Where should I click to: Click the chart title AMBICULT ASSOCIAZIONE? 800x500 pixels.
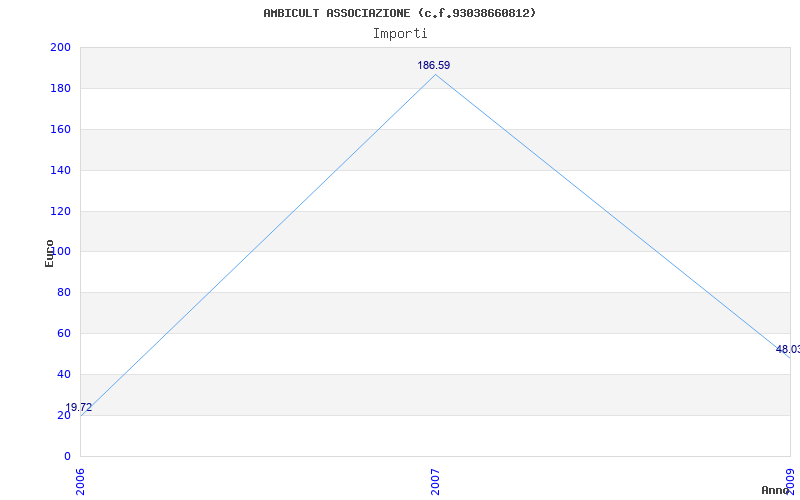click(400, 13)
